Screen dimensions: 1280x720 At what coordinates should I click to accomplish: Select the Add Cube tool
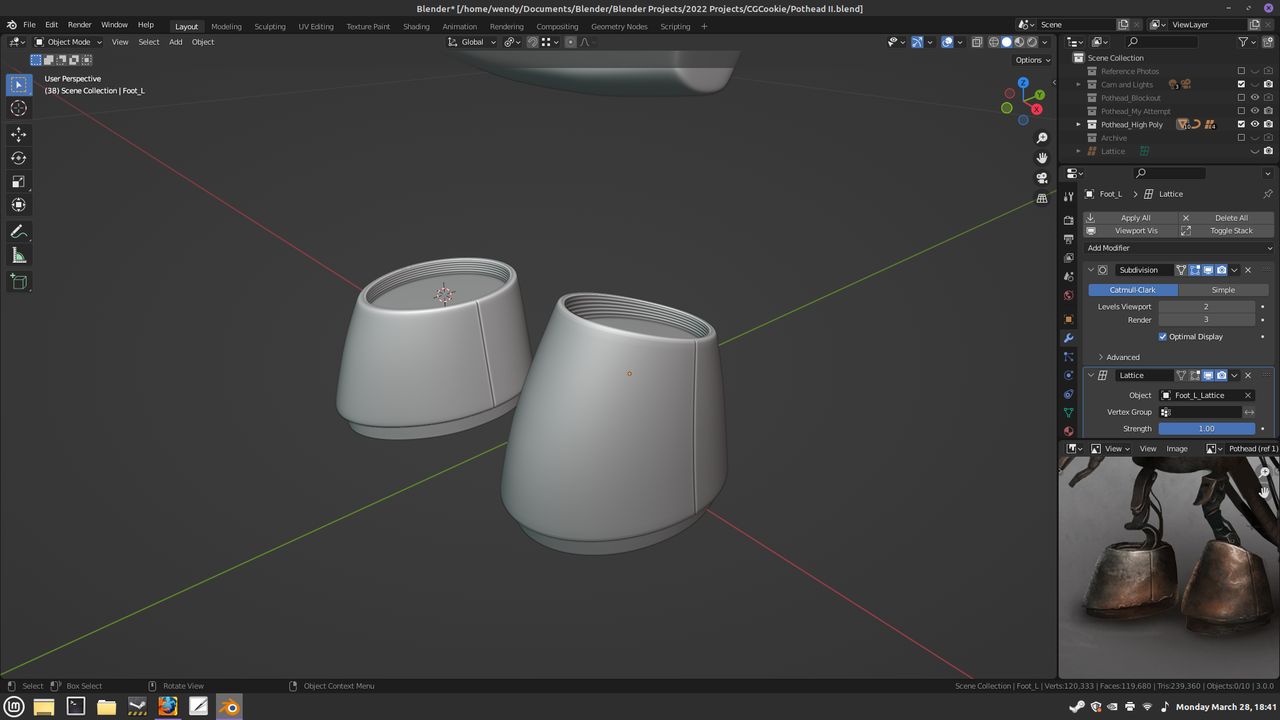(18, 282)
